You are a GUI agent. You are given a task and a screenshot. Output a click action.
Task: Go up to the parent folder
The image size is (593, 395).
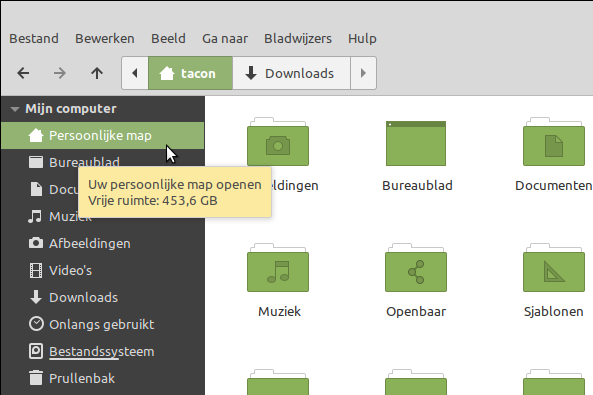(97, 73)
